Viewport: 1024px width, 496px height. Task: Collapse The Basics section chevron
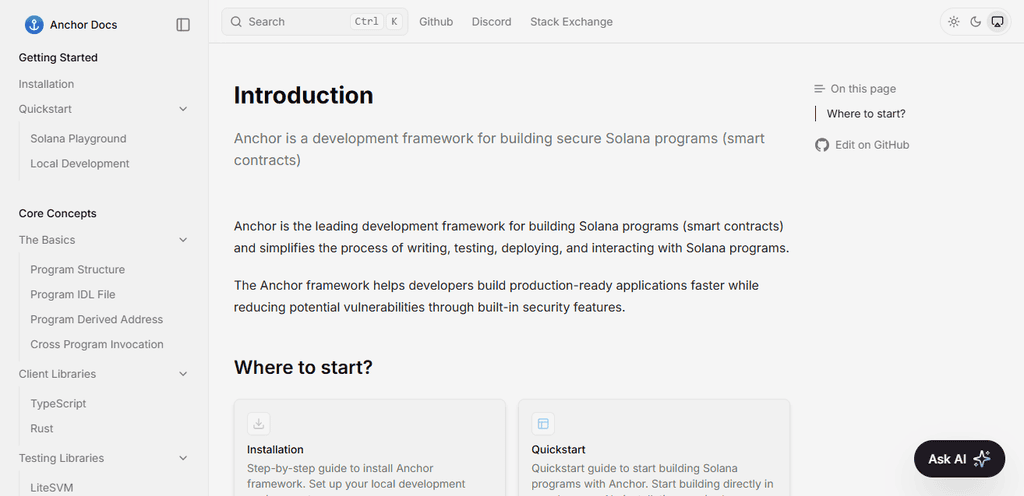pyautogui.click(x=184, y=240)
